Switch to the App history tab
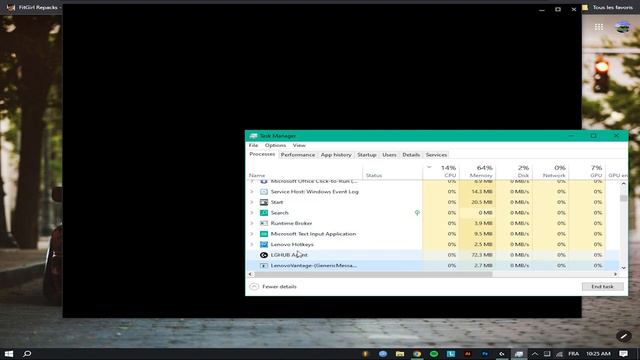 point(336,155)
